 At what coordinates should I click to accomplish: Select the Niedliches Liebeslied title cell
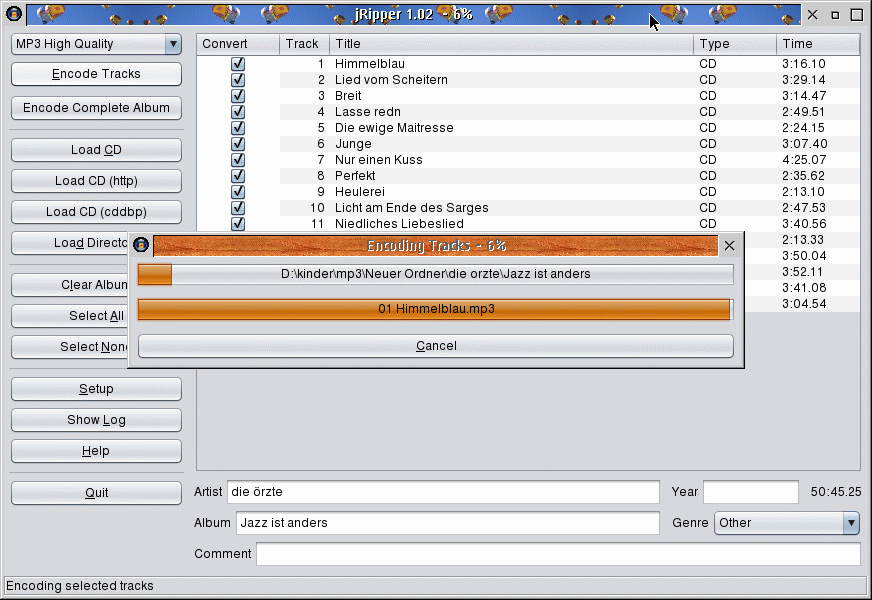point(511,224)
